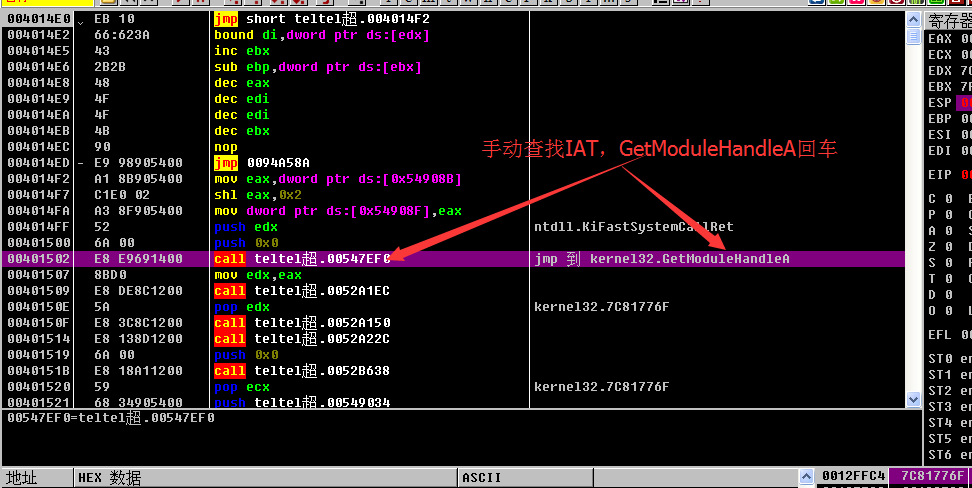Click the jmp short instruction at 004014E0
The image size is (972, 488).
[321, 19]
